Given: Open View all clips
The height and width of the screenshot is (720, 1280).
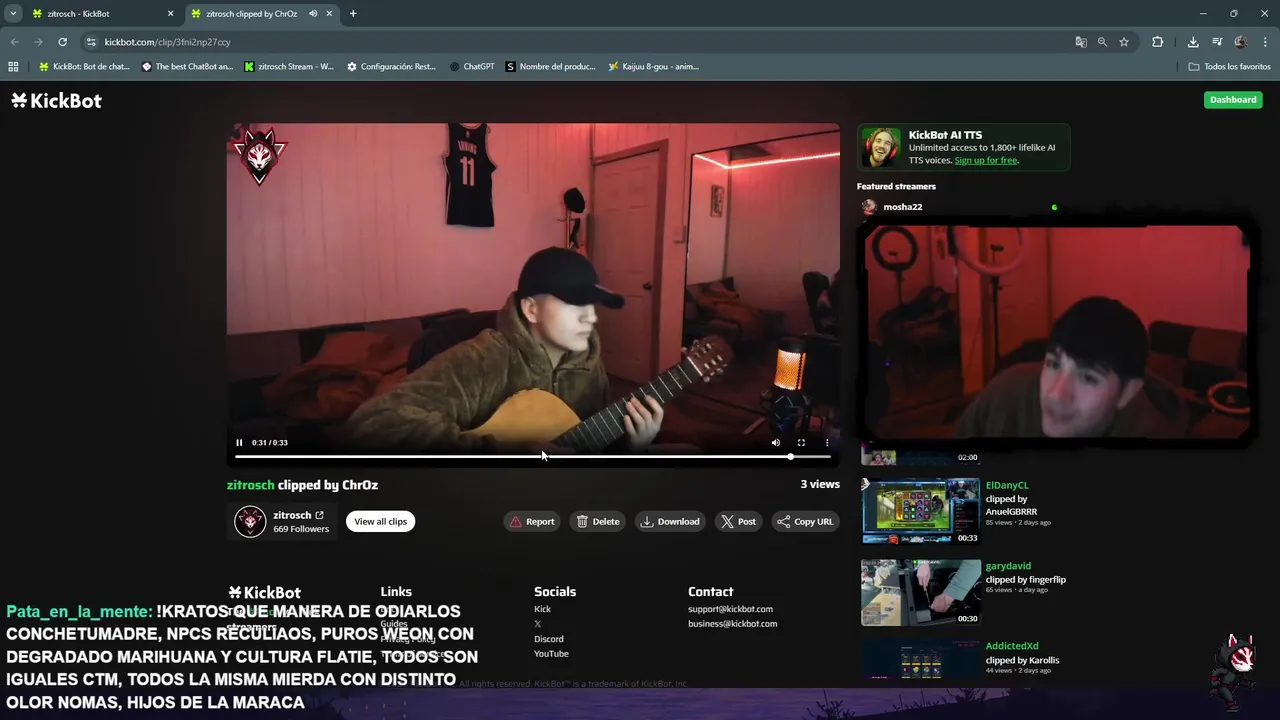Looking at the screenshot, I should pyautogui.click(x=381, y=522).
